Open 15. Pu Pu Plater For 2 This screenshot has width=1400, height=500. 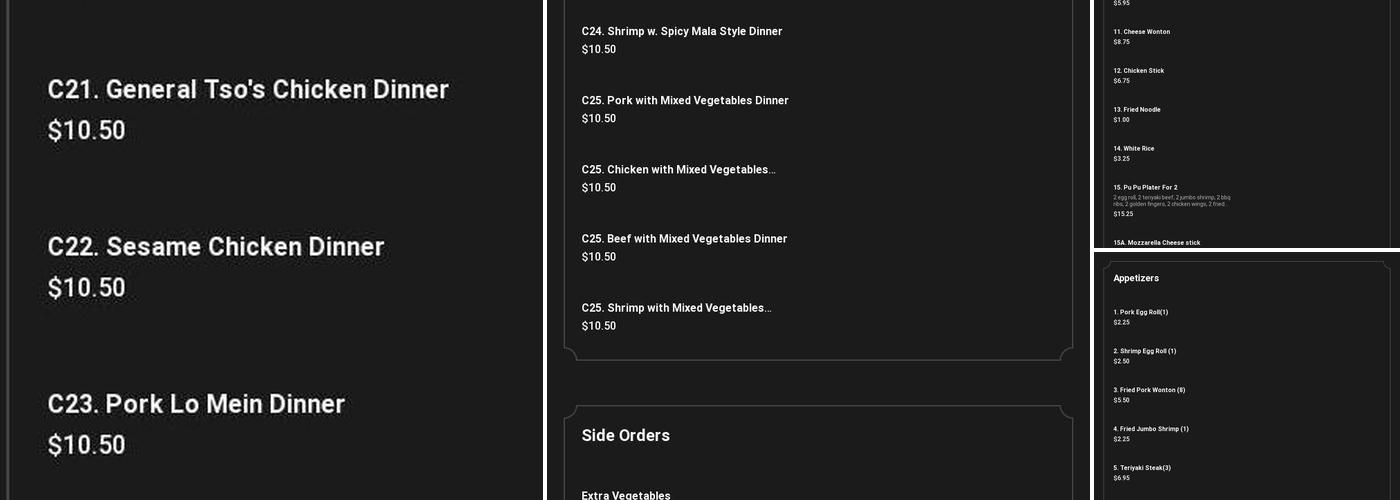click(x=1145, y=188)
